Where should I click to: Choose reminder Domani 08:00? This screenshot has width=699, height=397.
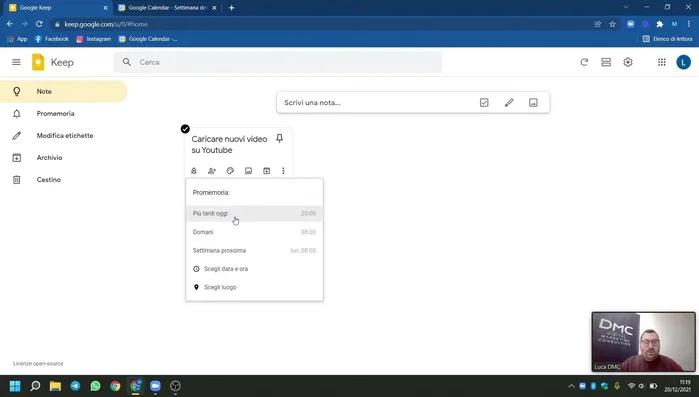tap(255, 232)
